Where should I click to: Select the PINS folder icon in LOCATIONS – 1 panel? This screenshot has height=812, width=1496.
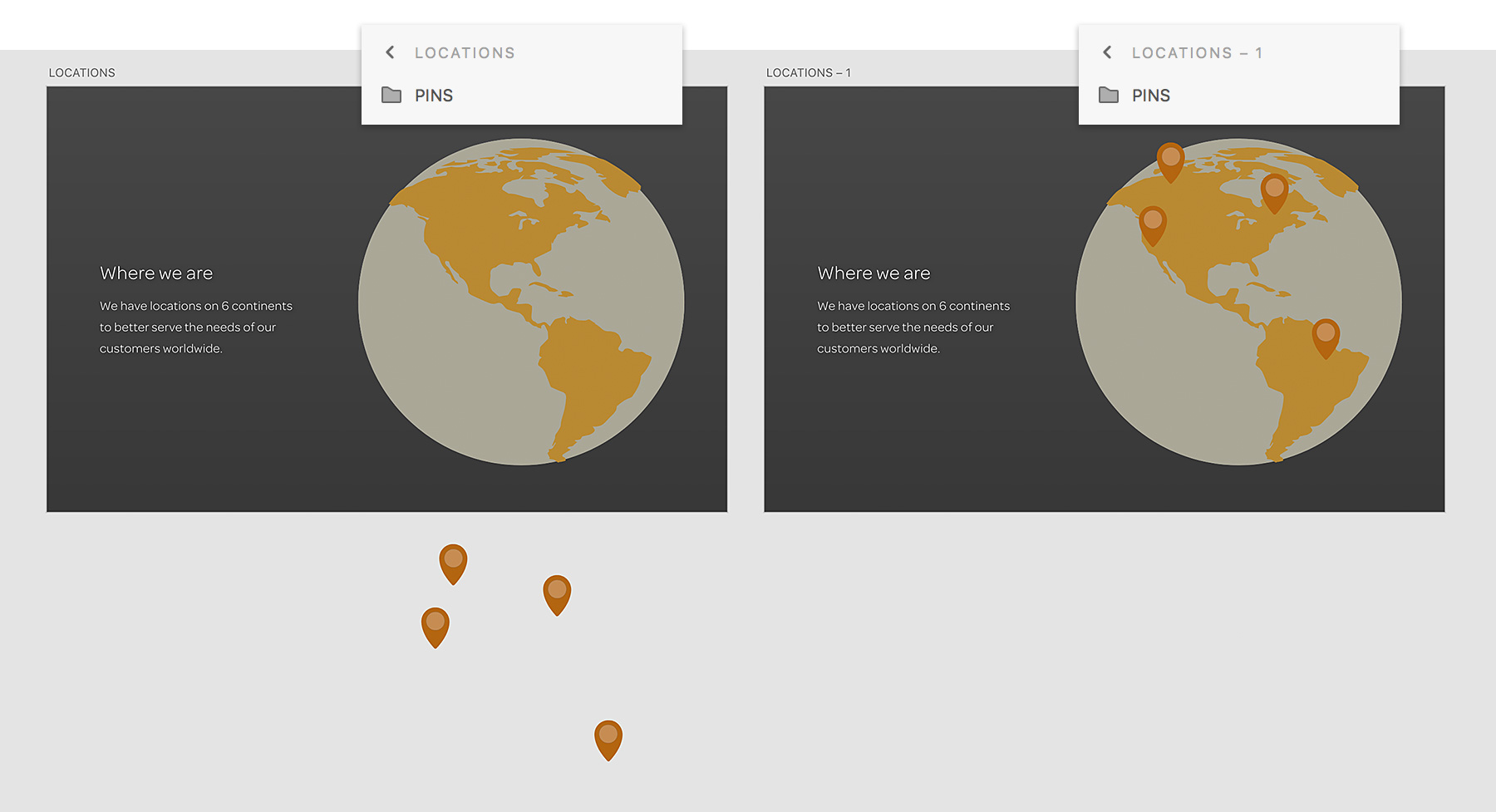(1109, 95)
